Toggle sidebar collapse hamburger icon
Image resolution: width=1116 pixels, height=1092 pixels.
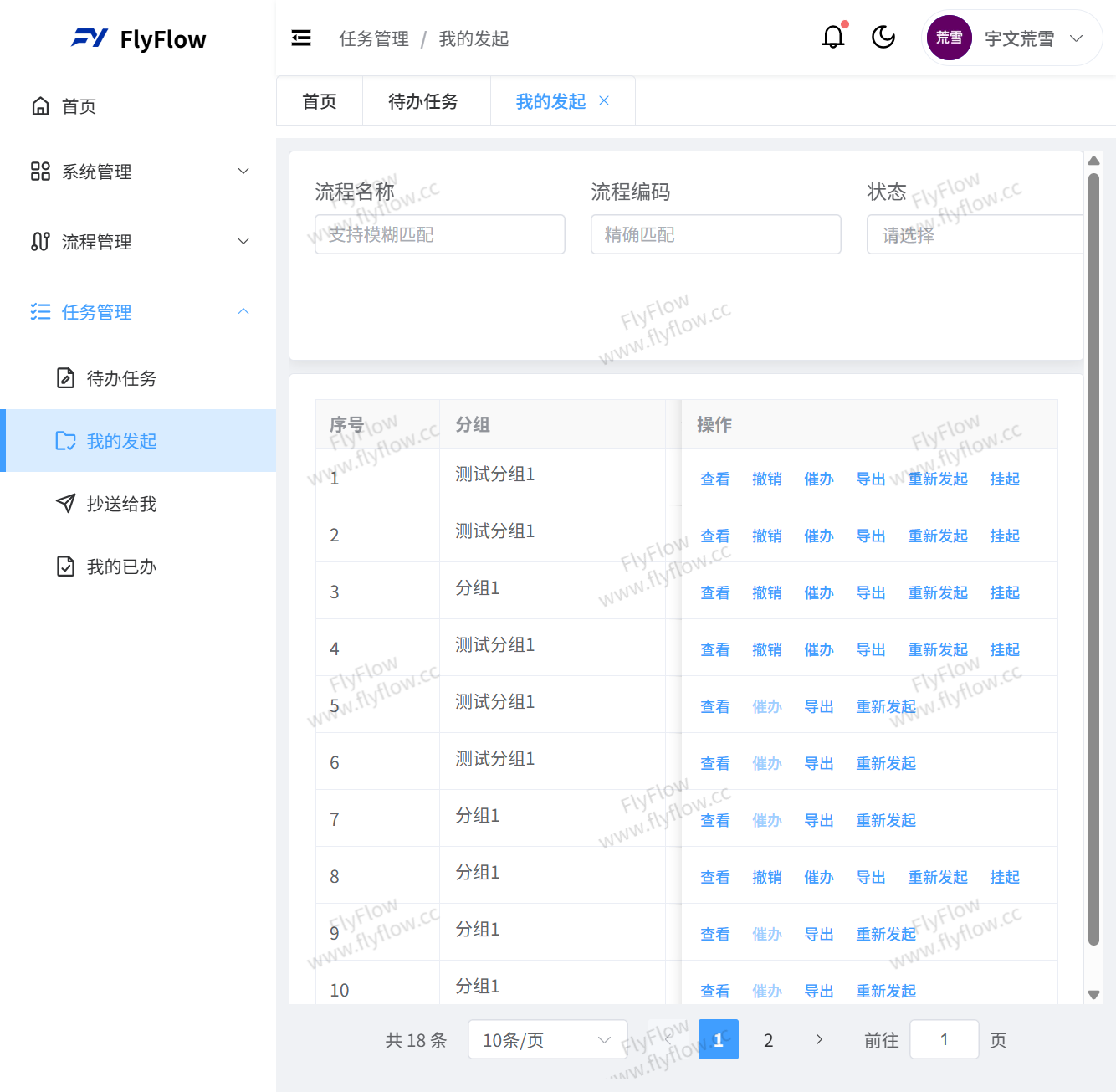tap(301, 38)
